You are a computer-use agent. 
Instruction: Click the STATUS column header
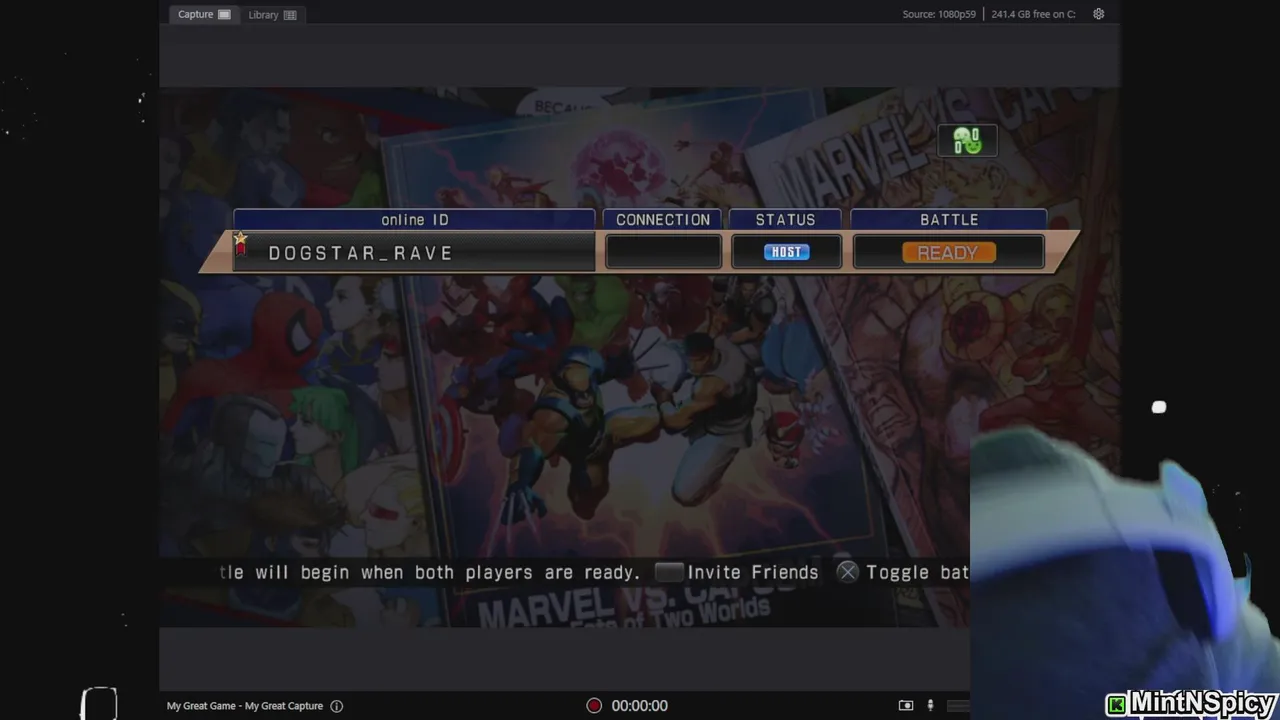point(785,219)
